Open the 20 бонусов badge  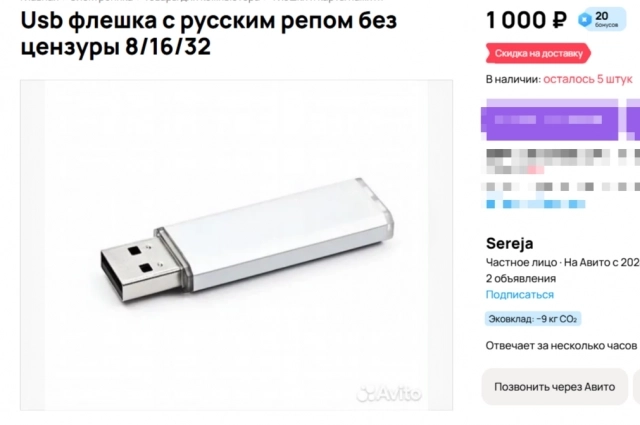602,19
